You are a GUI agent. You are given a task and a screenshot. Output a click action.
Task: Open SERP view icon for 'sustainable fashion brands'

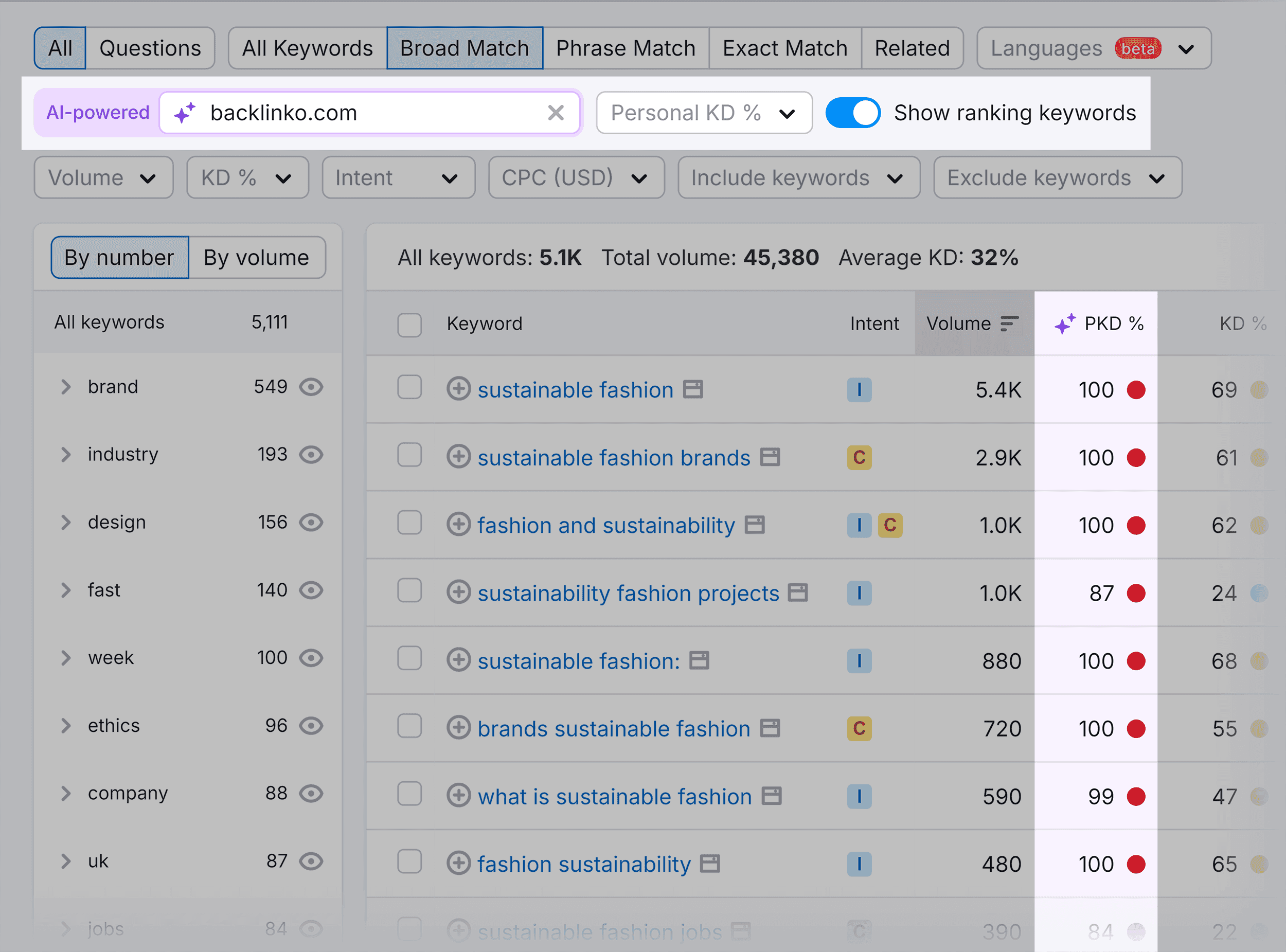click(770, 458)
